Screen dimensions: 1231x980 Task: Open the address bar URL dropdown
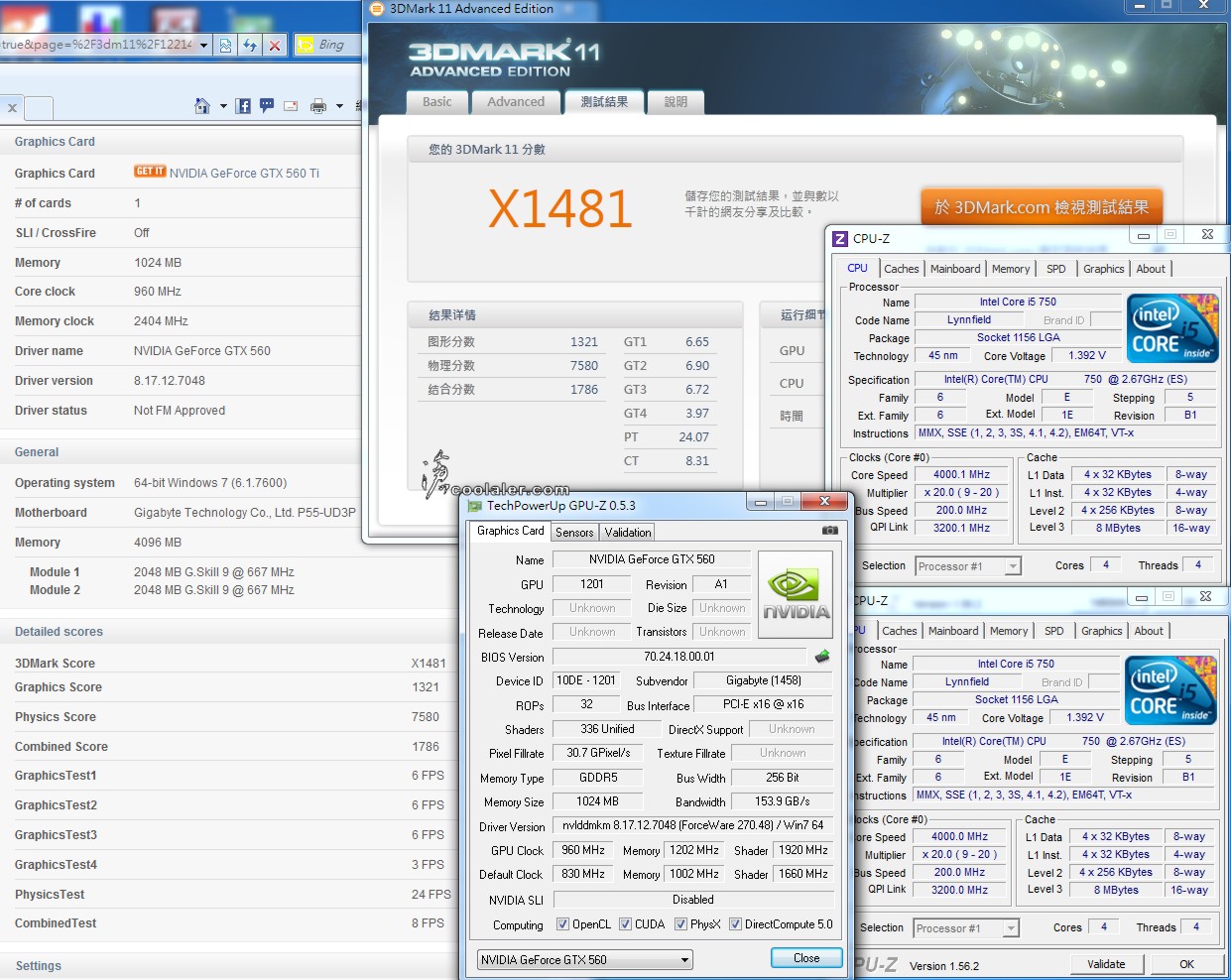coord(203,45)
